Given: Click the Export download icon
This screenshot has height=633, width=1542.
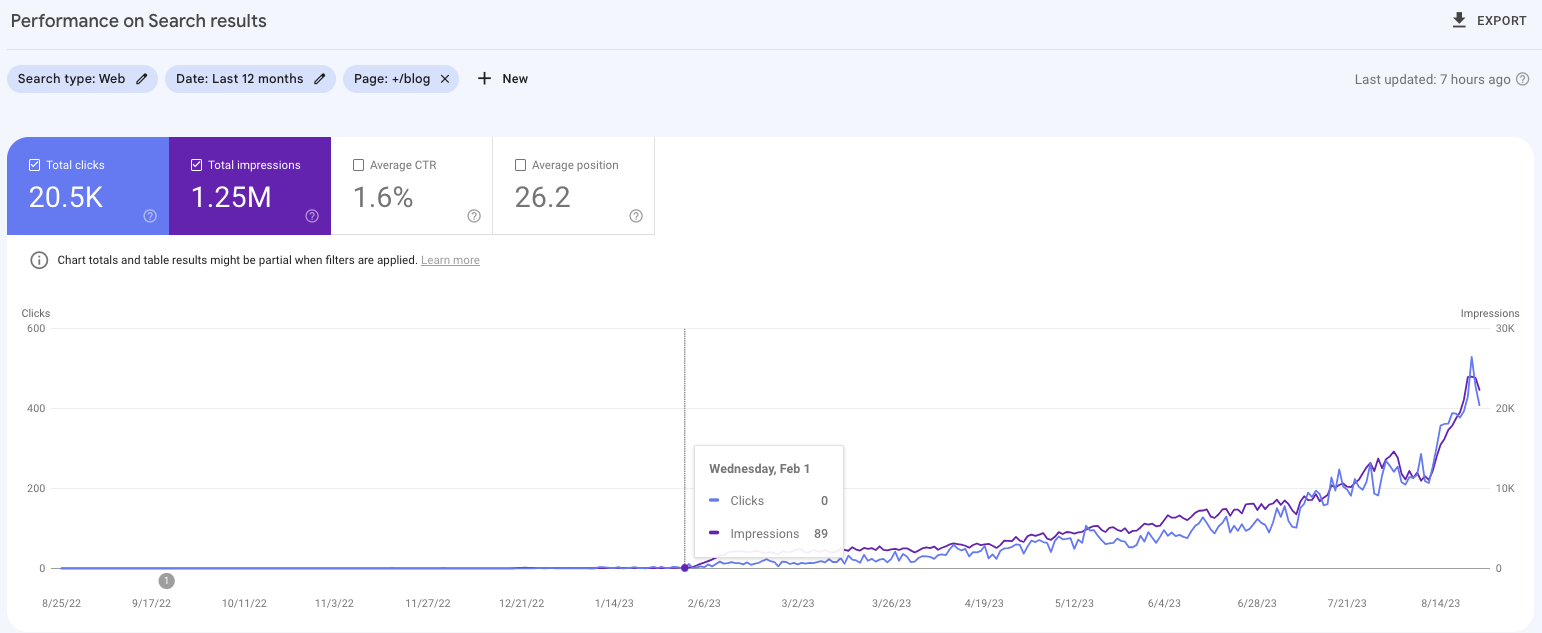Looking at the screenshot, I should coord(1459,20).
